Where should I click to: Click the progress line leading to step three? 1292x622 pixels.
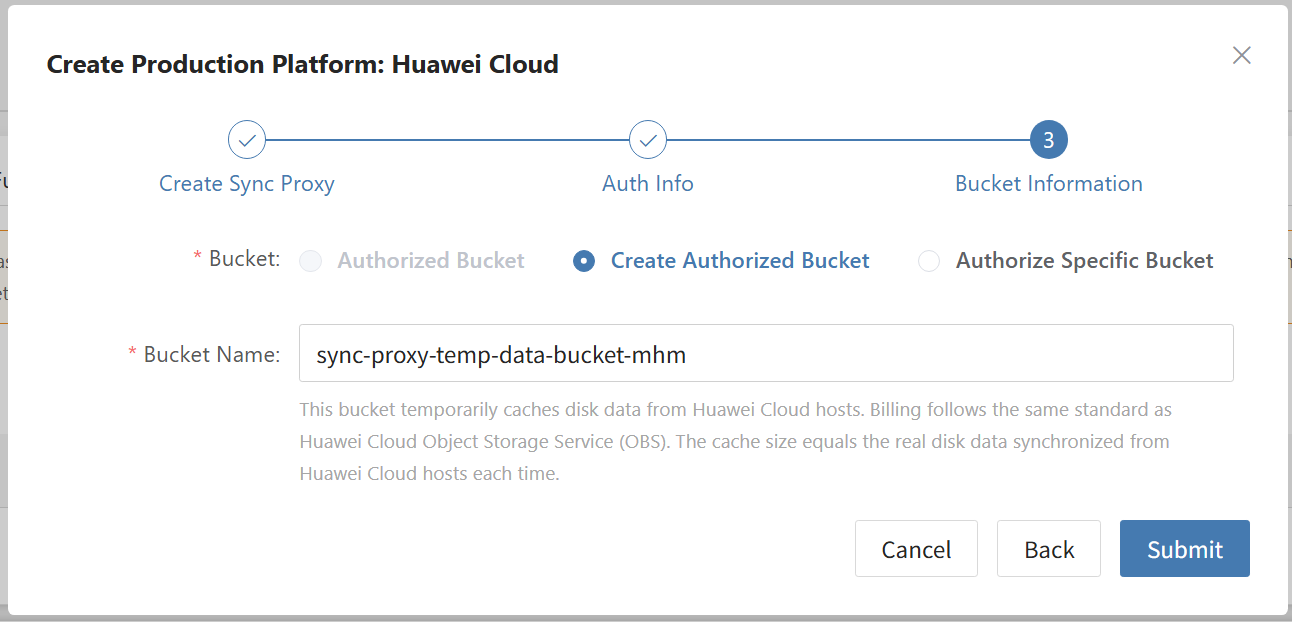click(x=848, y=140)
